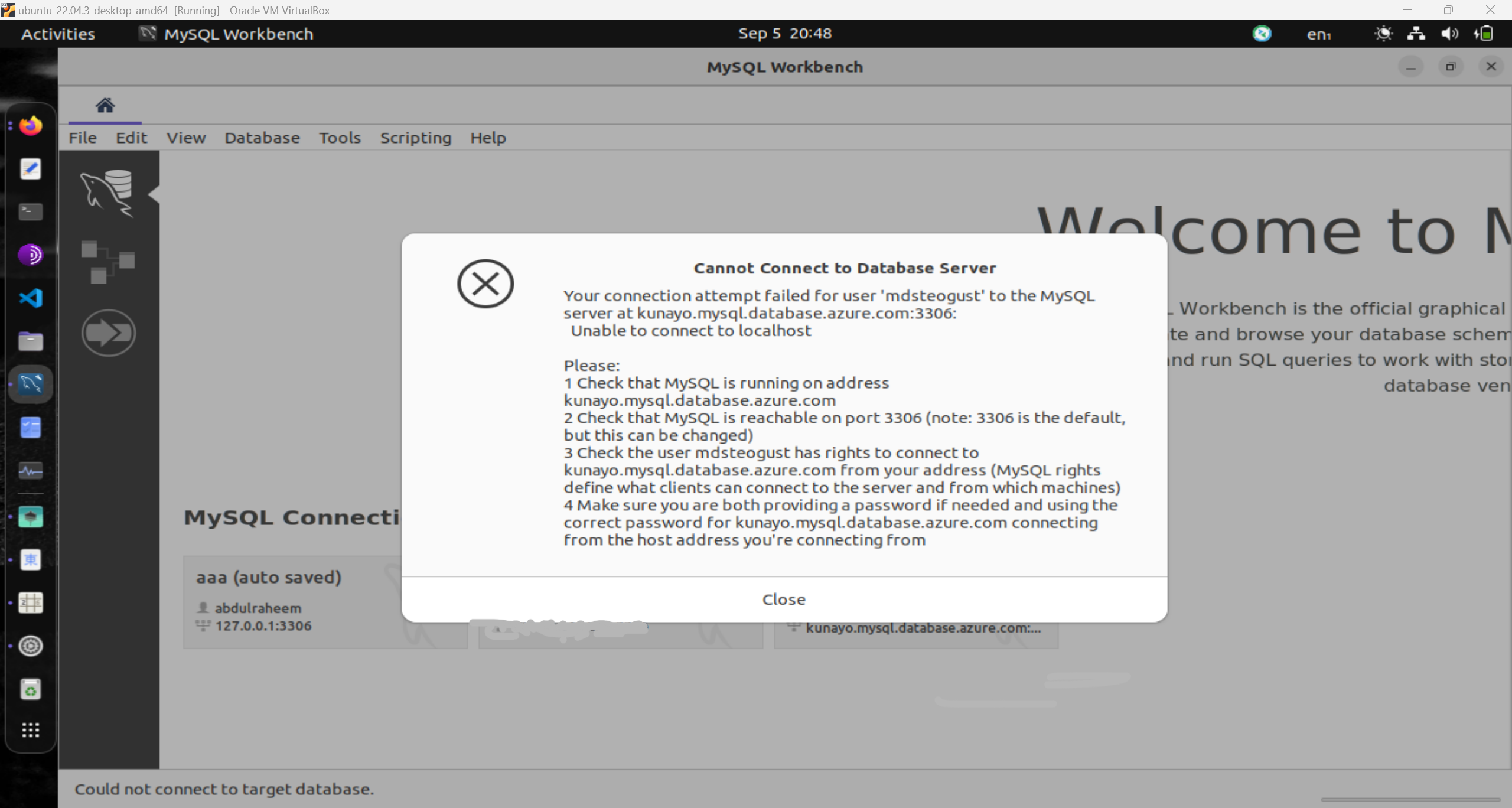Open the View menu

tap(186, 138)
